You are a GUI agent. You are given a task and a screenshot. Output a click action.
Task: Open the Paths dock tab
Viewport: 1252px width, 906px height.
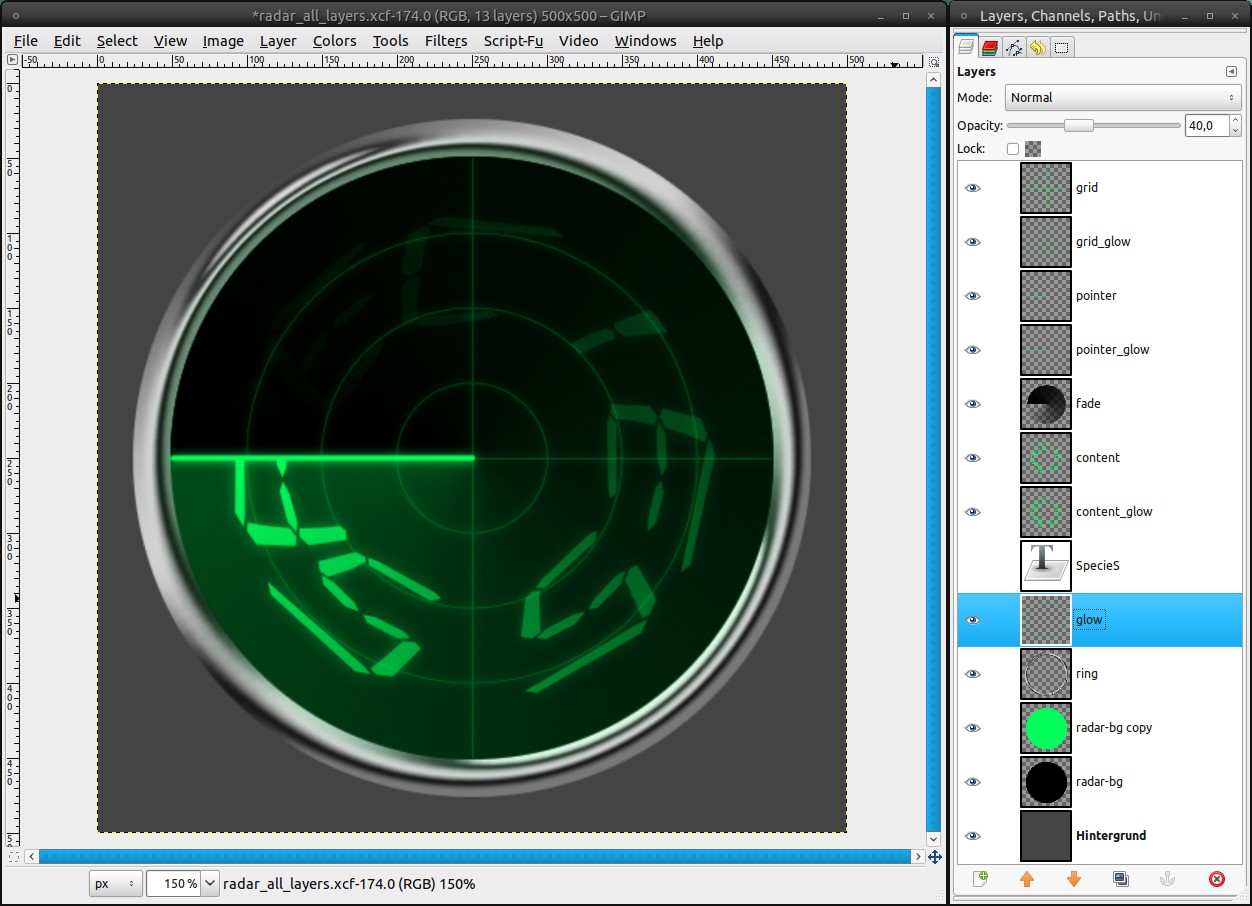(x=1014, y=47)
